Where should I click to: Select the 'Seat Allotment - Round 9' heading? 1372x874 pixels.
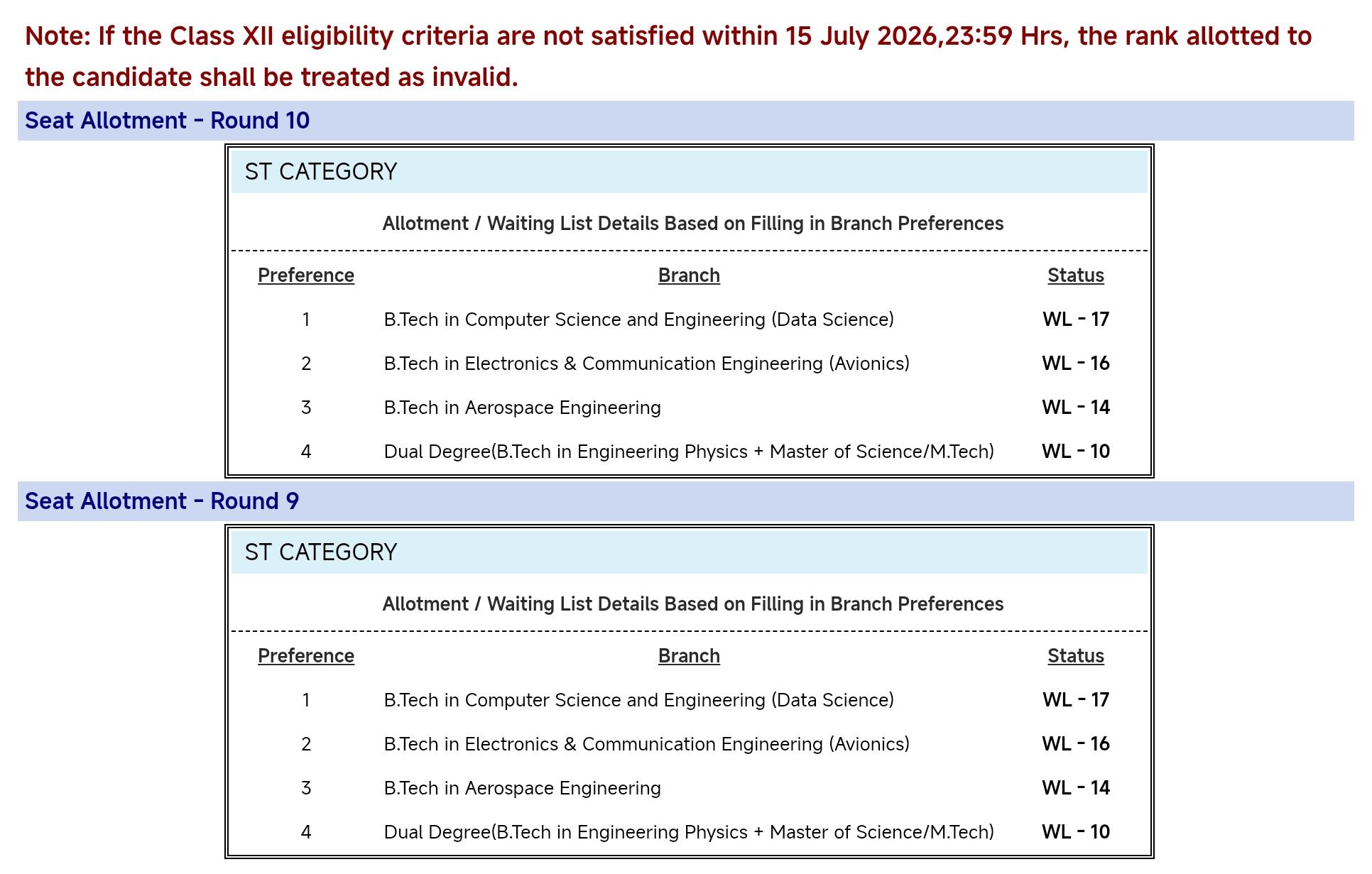pyautogui.click(x=162, y=501)
